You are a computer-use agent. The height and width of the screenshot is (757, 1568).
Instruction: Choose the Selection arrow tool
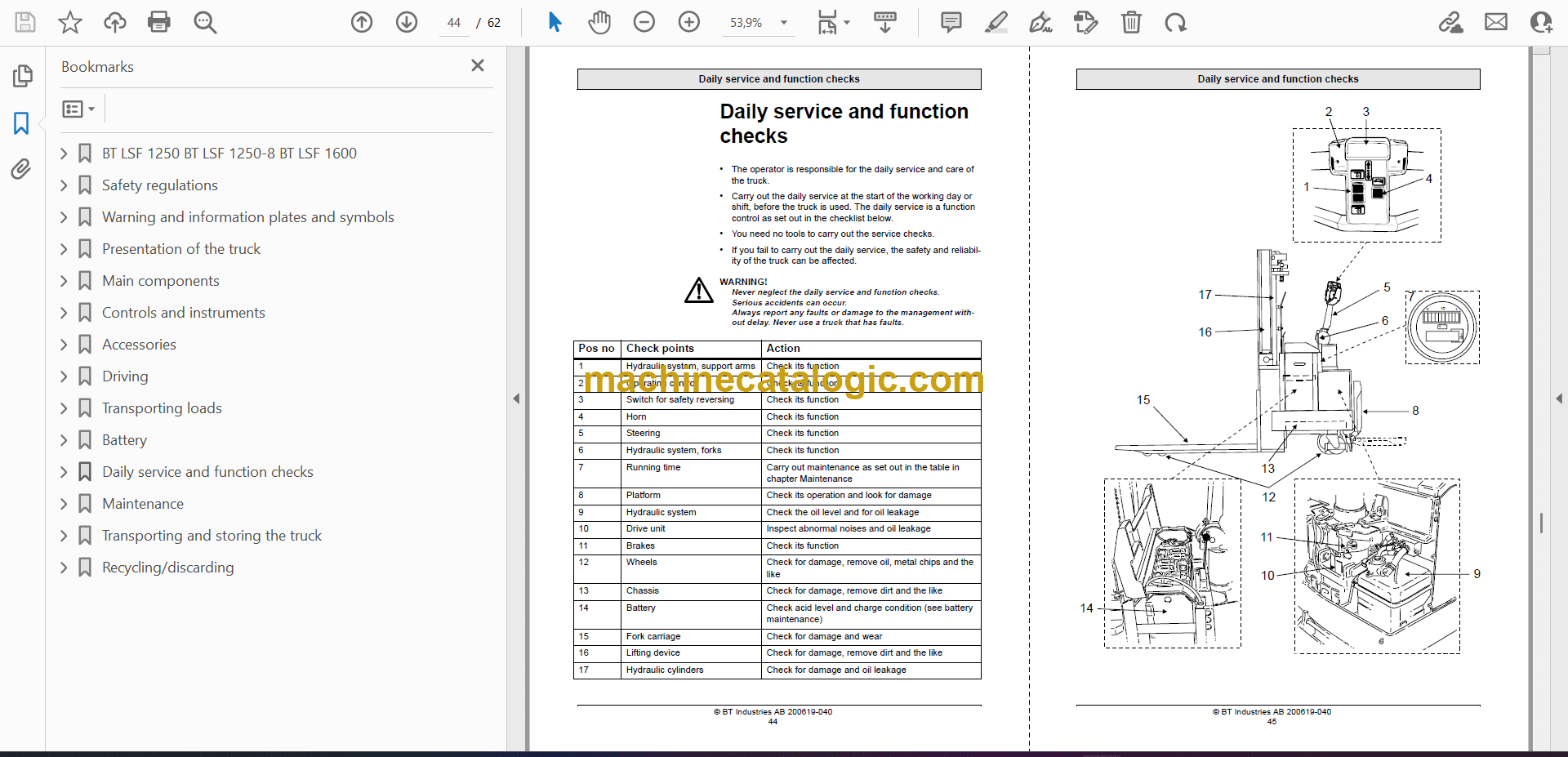tap(555, 22)
